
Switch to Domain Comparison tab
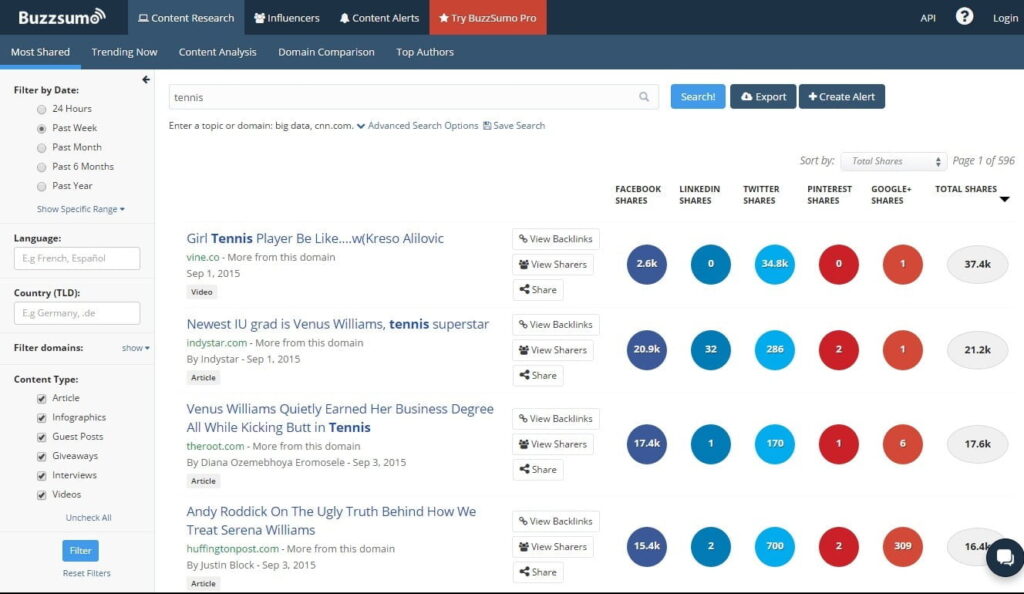tap(326, 52)
